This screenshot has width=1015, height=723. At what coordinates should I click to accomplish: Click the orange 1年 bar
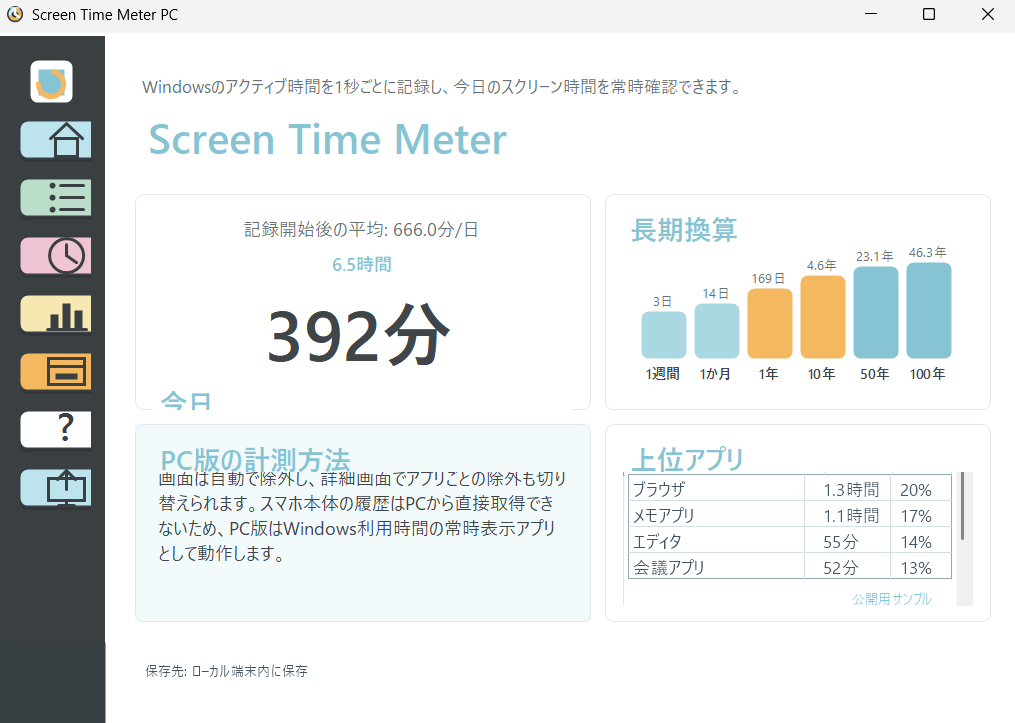tap(770, 323)
